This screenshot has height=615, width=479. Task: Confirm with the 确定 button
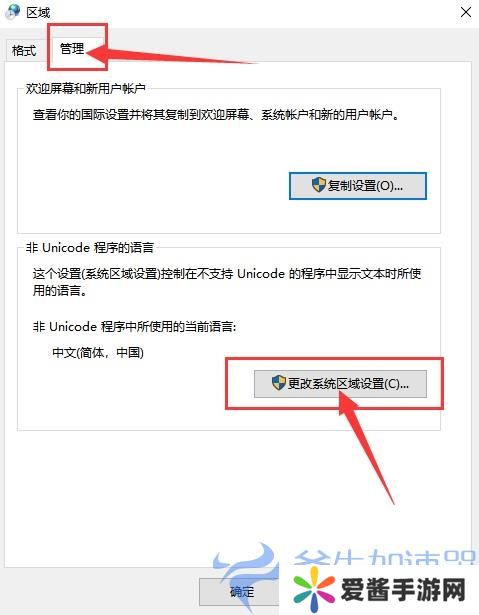click(x=239, y=591)
